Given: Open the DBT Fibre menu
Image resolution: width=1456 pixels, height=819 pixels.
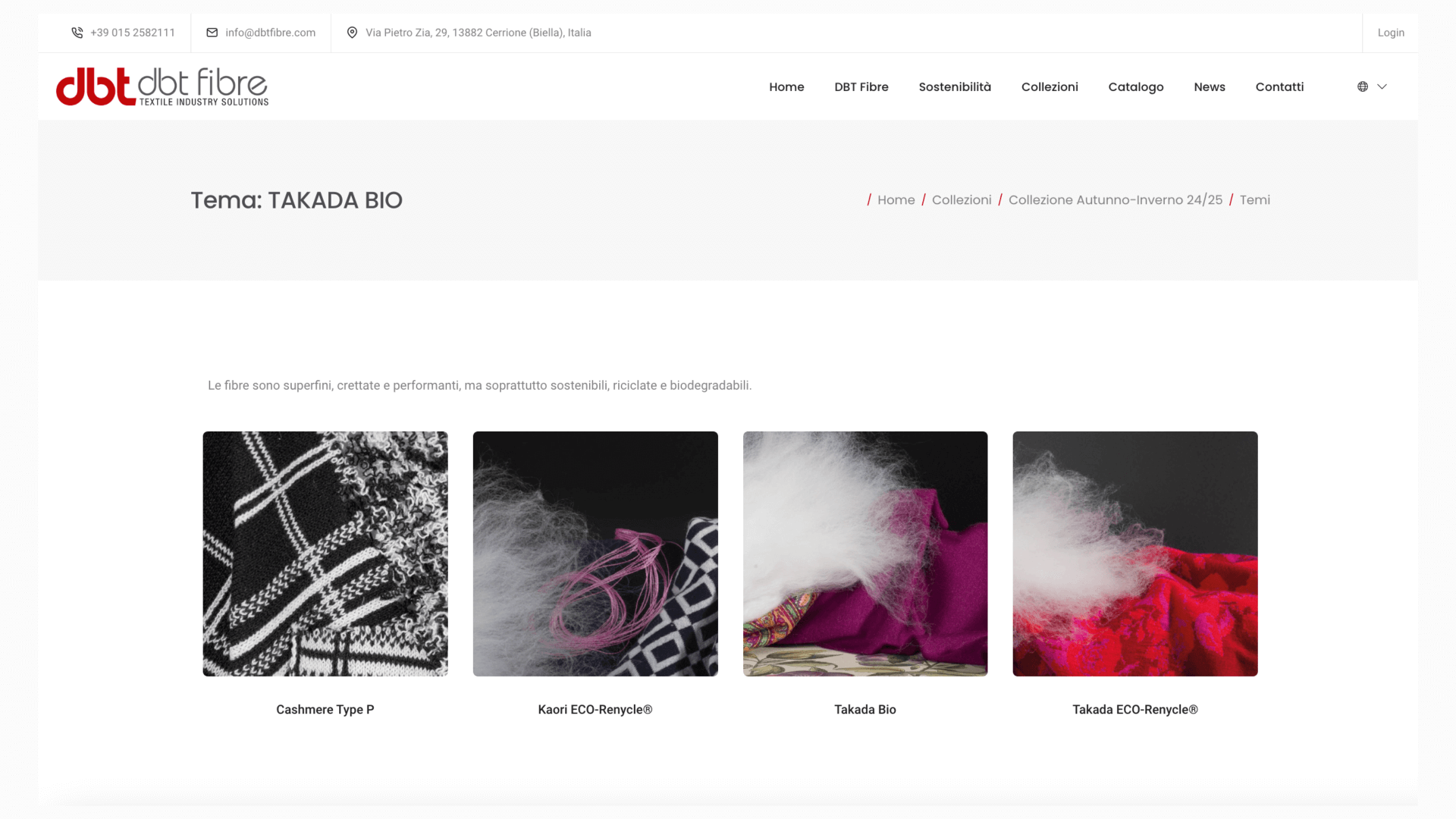Looking at the screenshot, I should point(861,86).
